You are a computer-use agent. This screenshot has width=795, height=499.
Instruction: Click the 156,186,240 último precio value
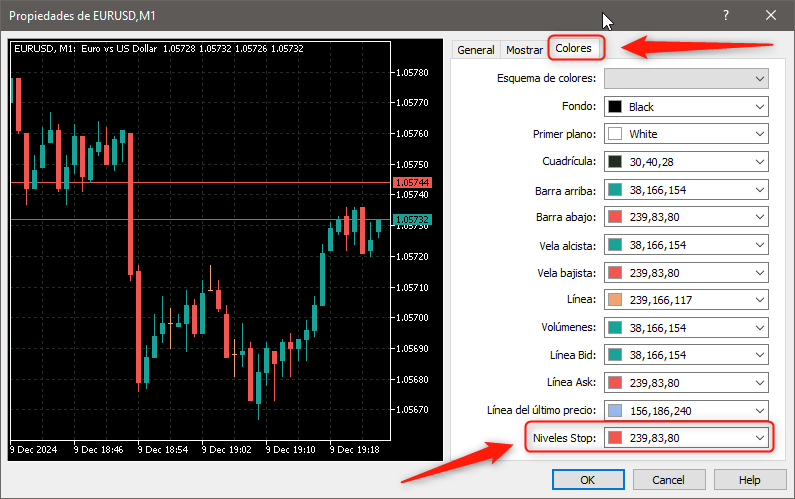click(661, 411)
